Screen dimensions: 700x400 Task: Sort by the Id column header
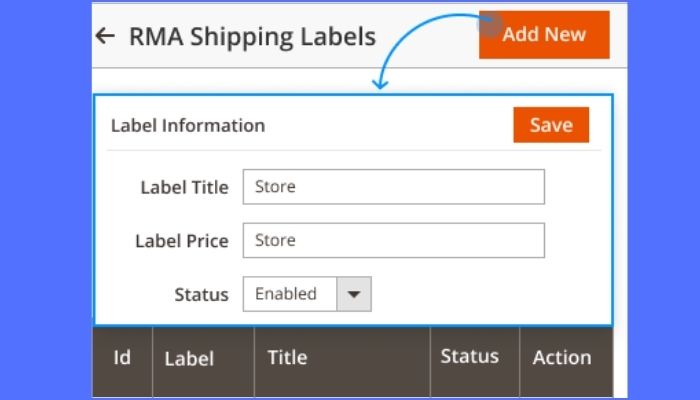point(122,357)
